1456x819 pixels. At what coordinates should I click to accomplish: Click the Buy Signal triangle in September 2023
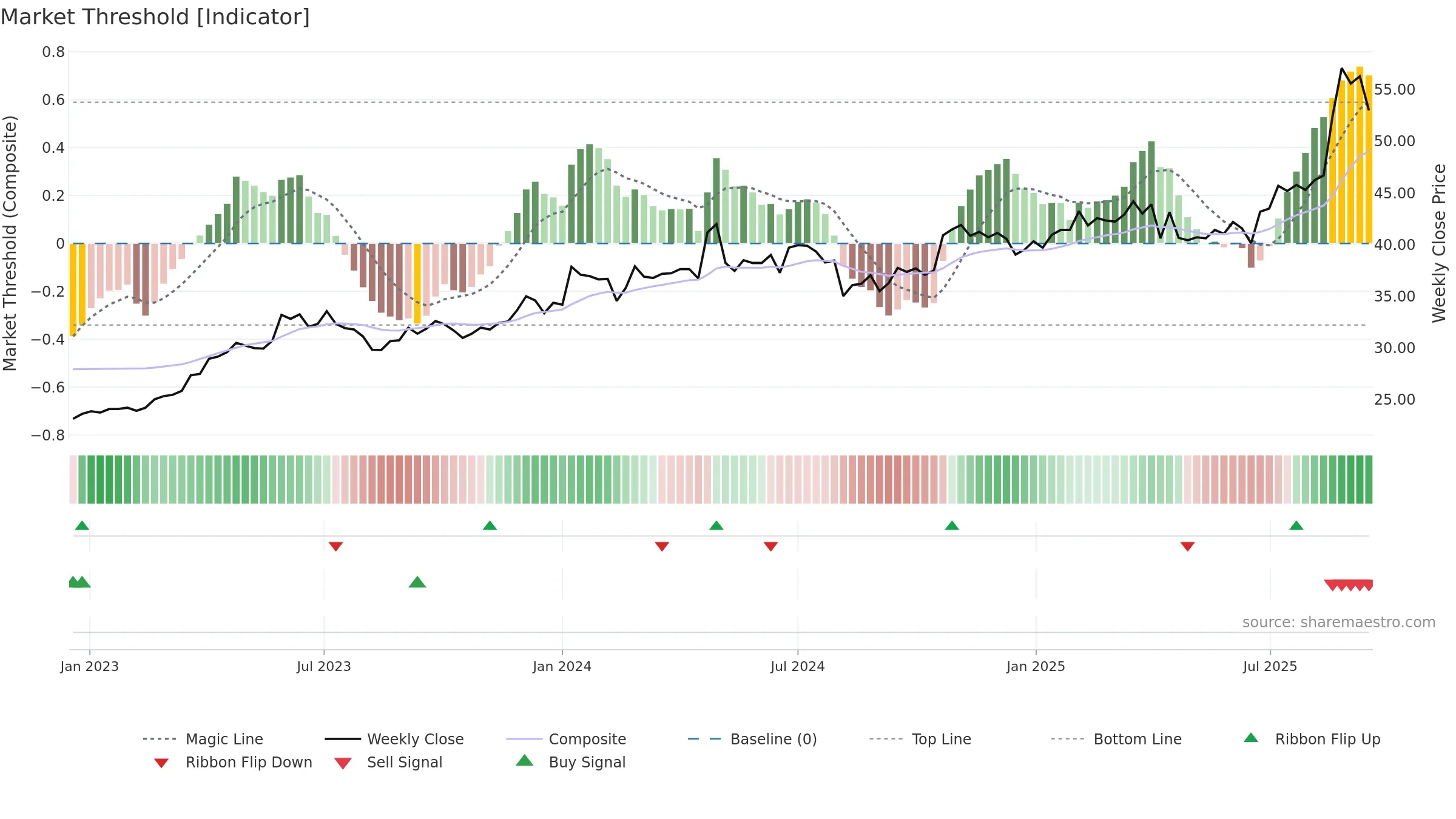417,582
